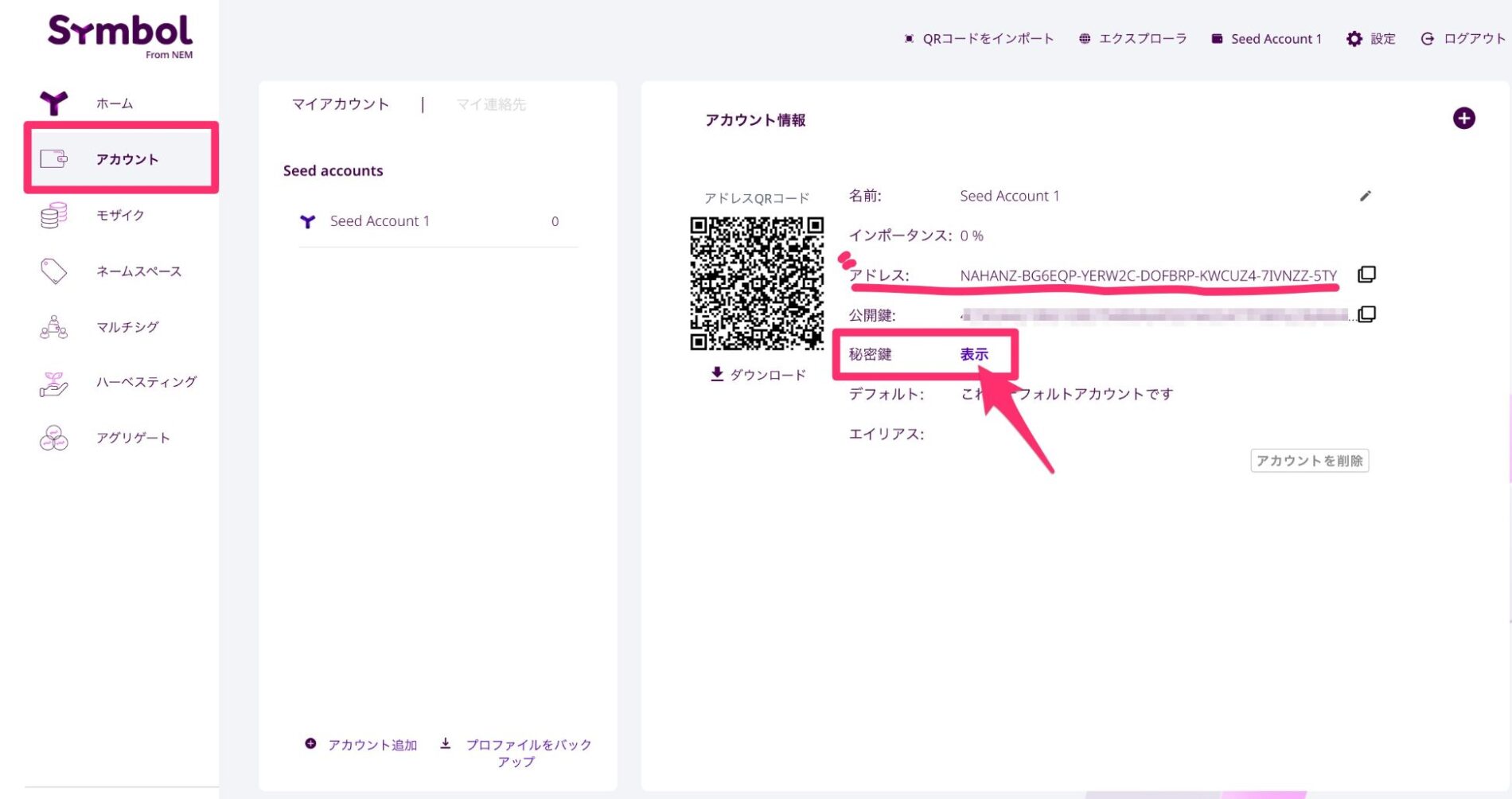1512x799 pixels.
Task: Click the settings gear icon
Action: (x=1354, y=39)
